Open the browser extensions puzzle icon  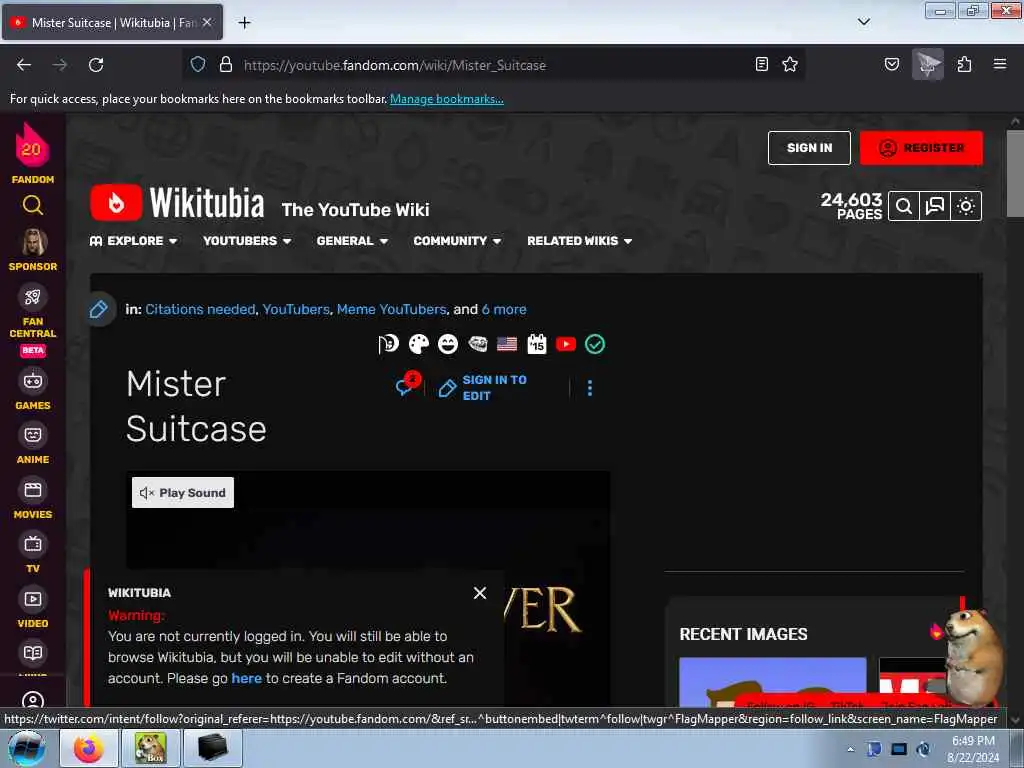pos(964,64)
